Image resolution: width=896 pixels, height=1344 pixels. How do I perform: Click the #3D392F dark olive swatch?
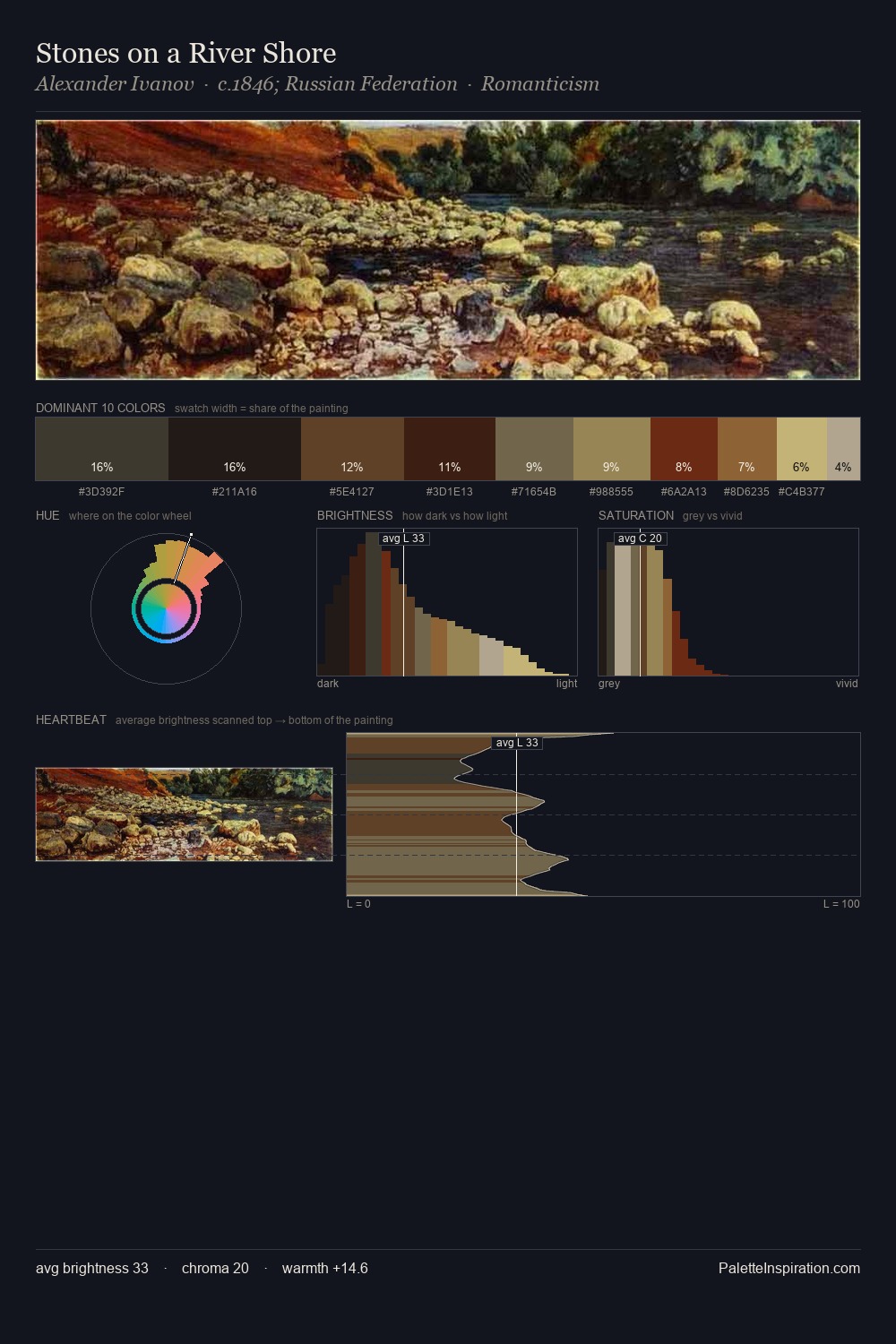tap(102, 449)
